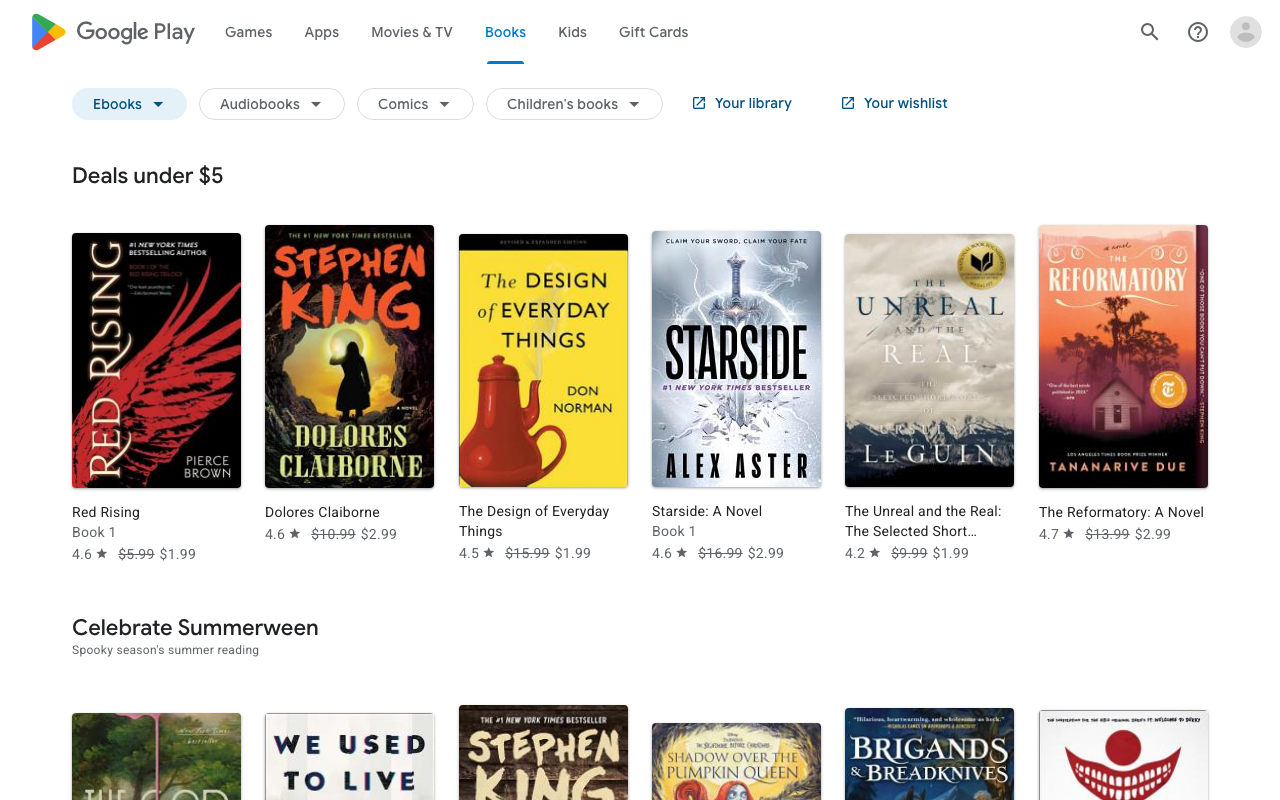This screenshot has width=1280, height=800.
Task: Click Starside: A Novel title text
Action: tap(707, 511)
